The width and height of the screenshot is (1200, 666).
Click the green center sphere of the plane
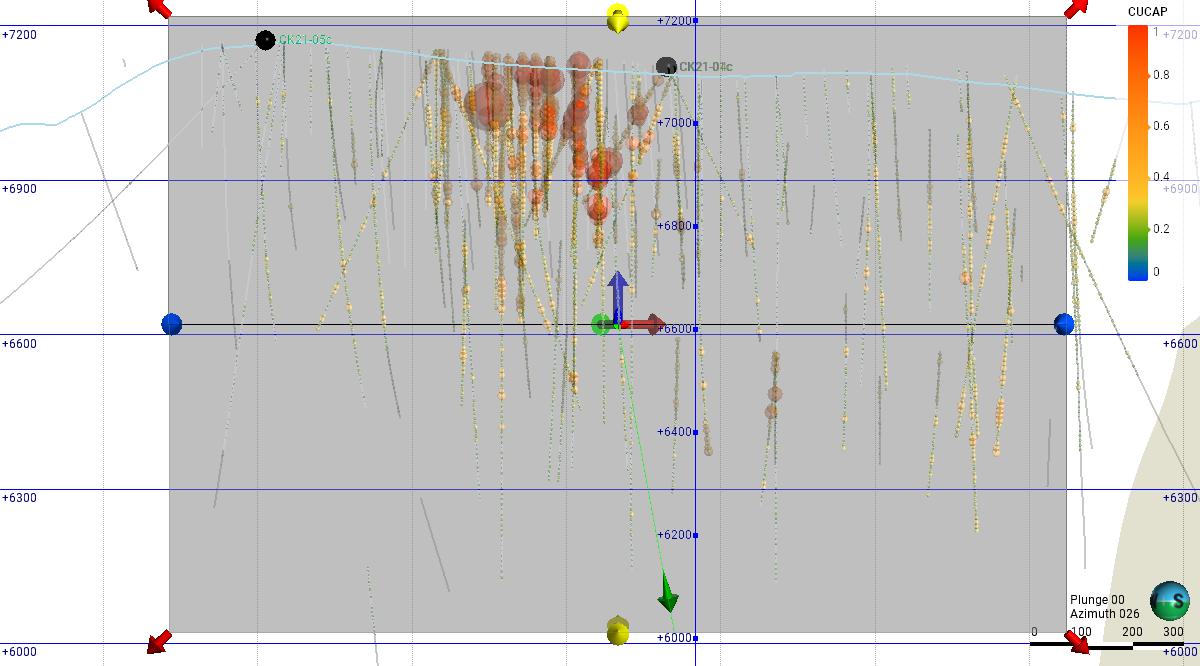tap(601, 324)
